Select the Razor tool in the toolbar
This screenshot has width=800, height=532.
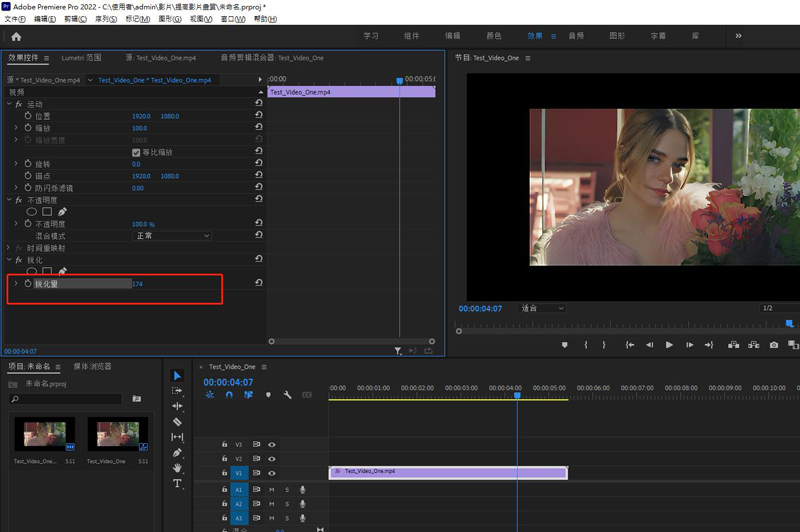click(x=178, y=422)
